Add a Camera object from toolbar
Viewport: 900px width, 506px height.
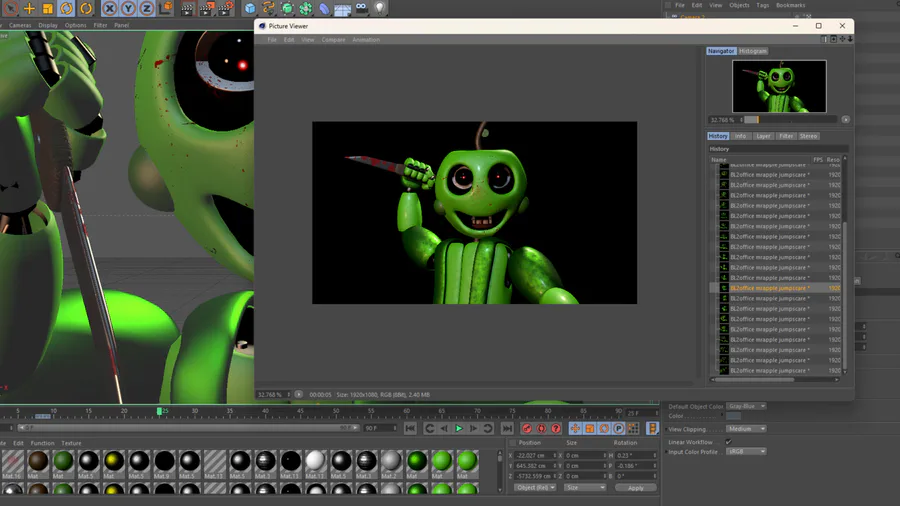(362, 8)
